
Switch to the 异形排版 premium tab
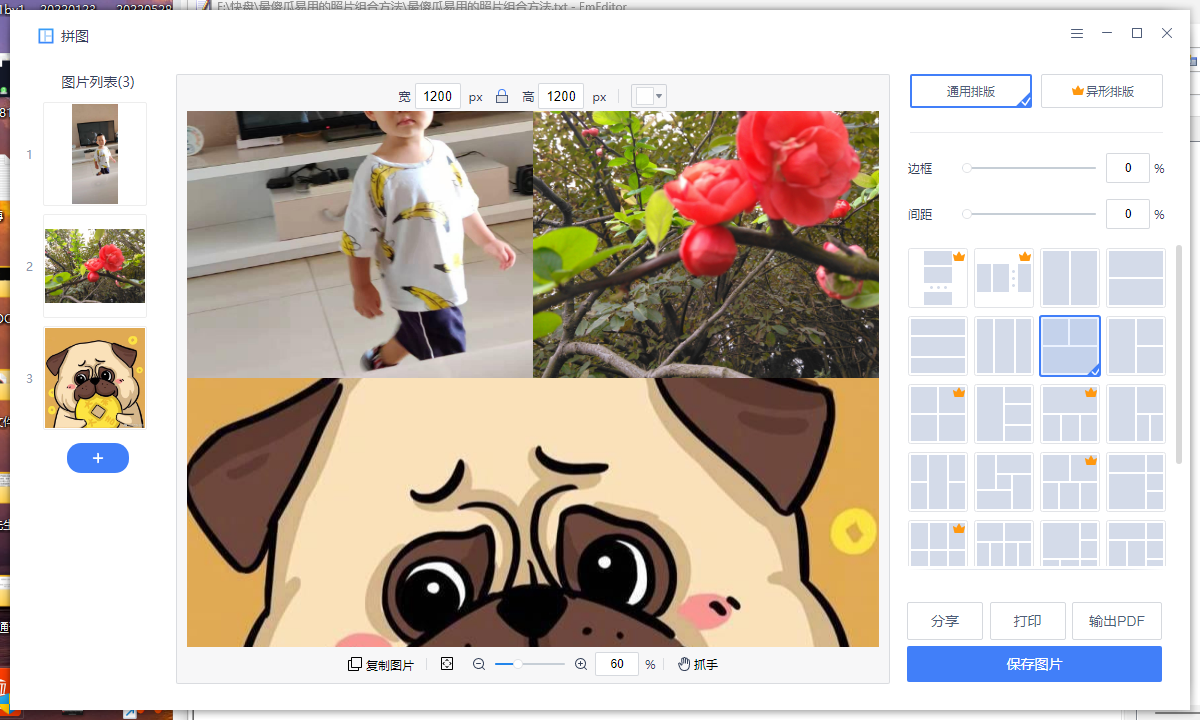coord(1102,91)
